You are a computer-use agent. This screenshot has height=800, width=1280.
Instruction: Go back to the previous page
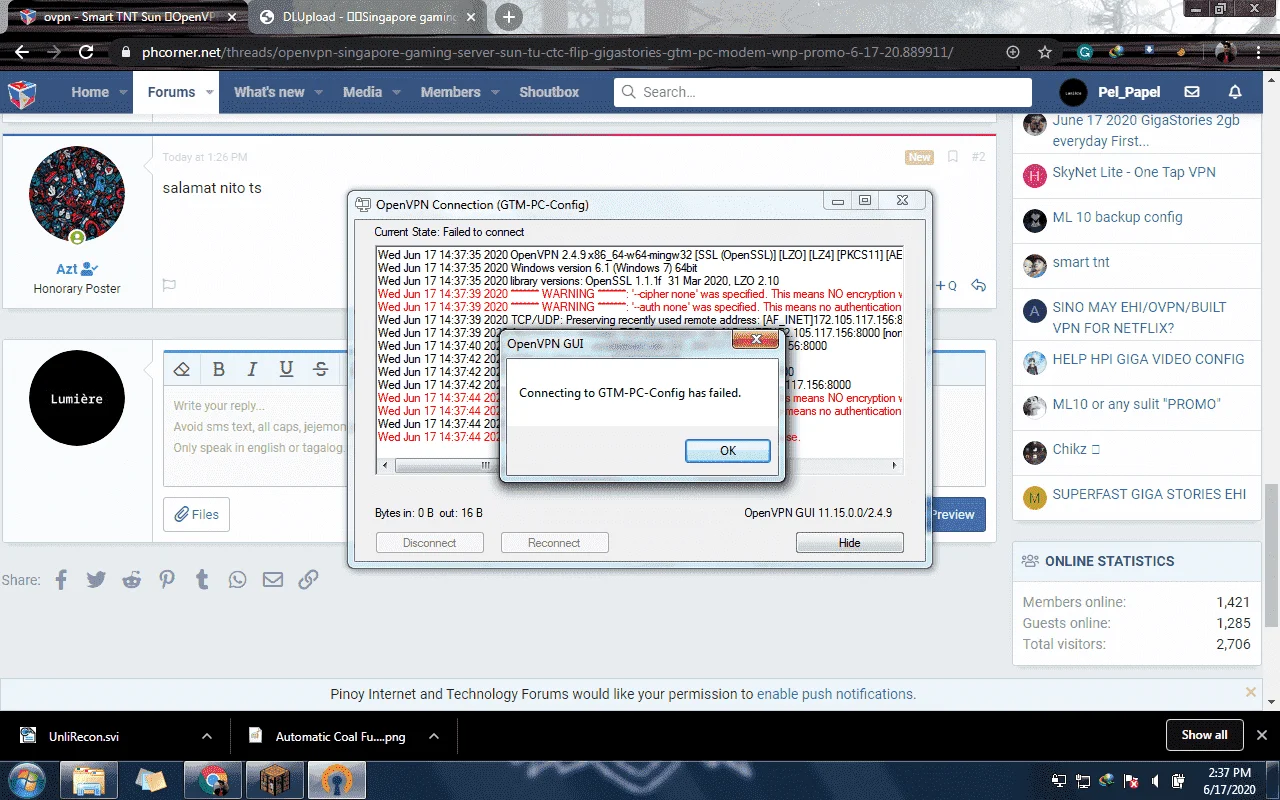[x=22, y=52]
